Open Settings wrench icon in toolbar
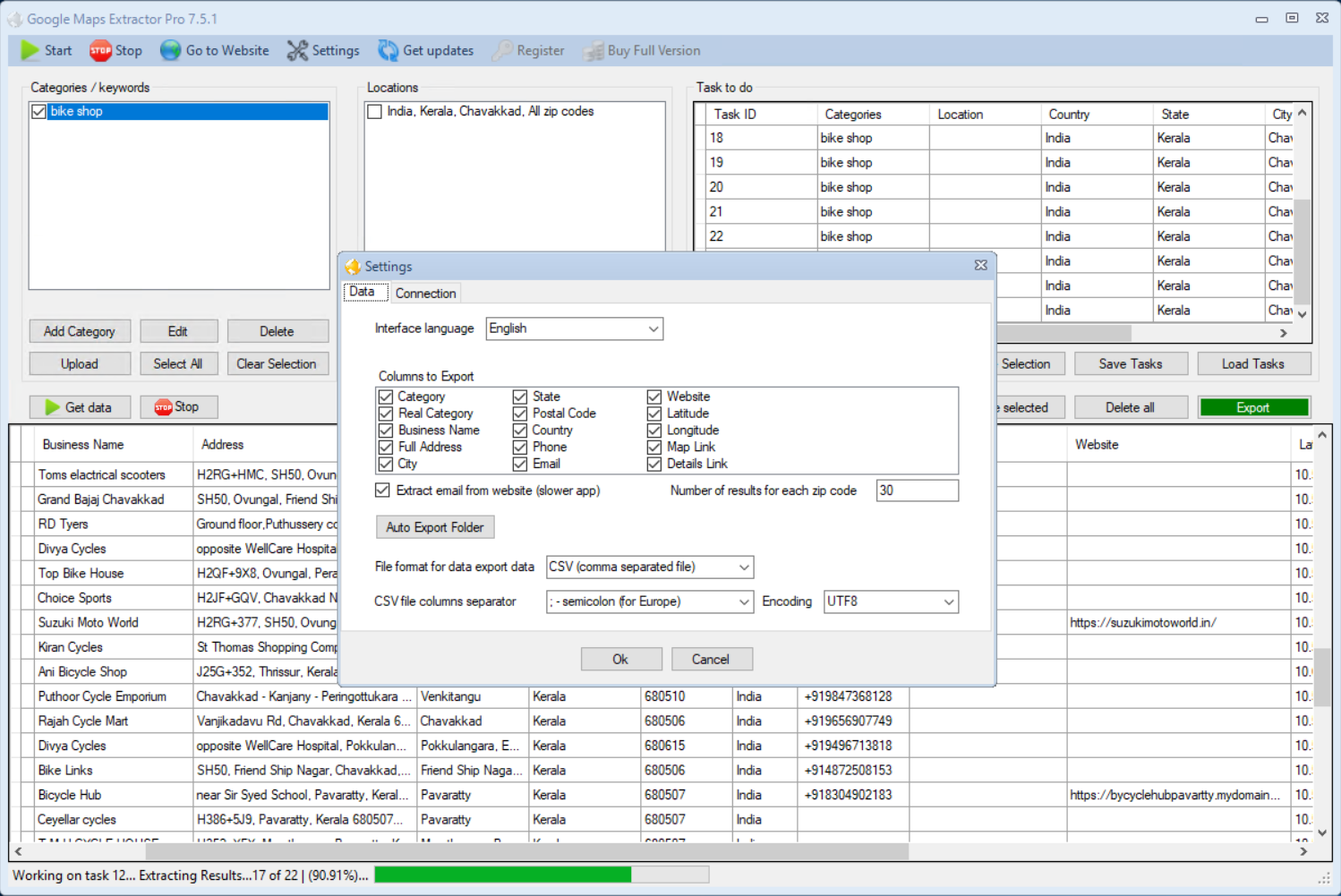This screenshot has width=1341, height=896. (x=297, y=51)
